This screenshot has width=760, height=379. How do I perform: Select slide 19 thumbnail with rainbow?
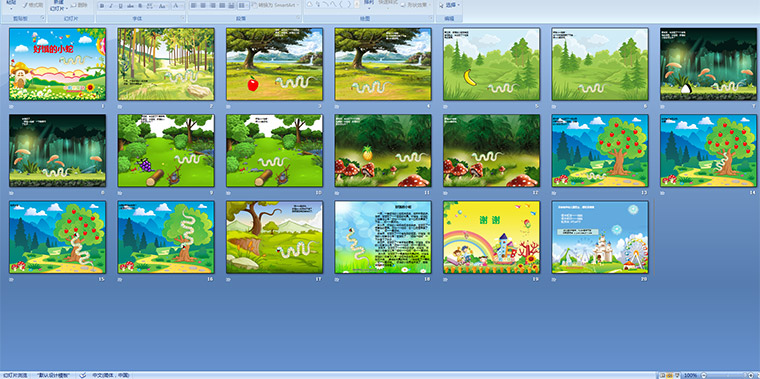pyautogui.click(x=491, y=237)
